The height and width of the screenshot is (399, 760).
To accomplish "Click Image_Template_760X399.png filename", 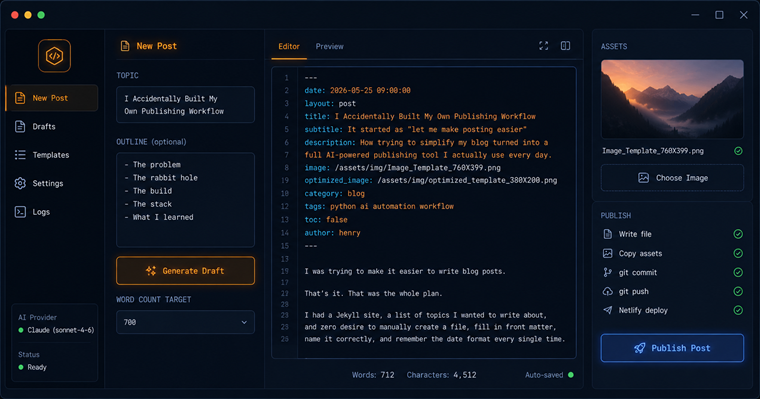I will [x=653, y=151].
